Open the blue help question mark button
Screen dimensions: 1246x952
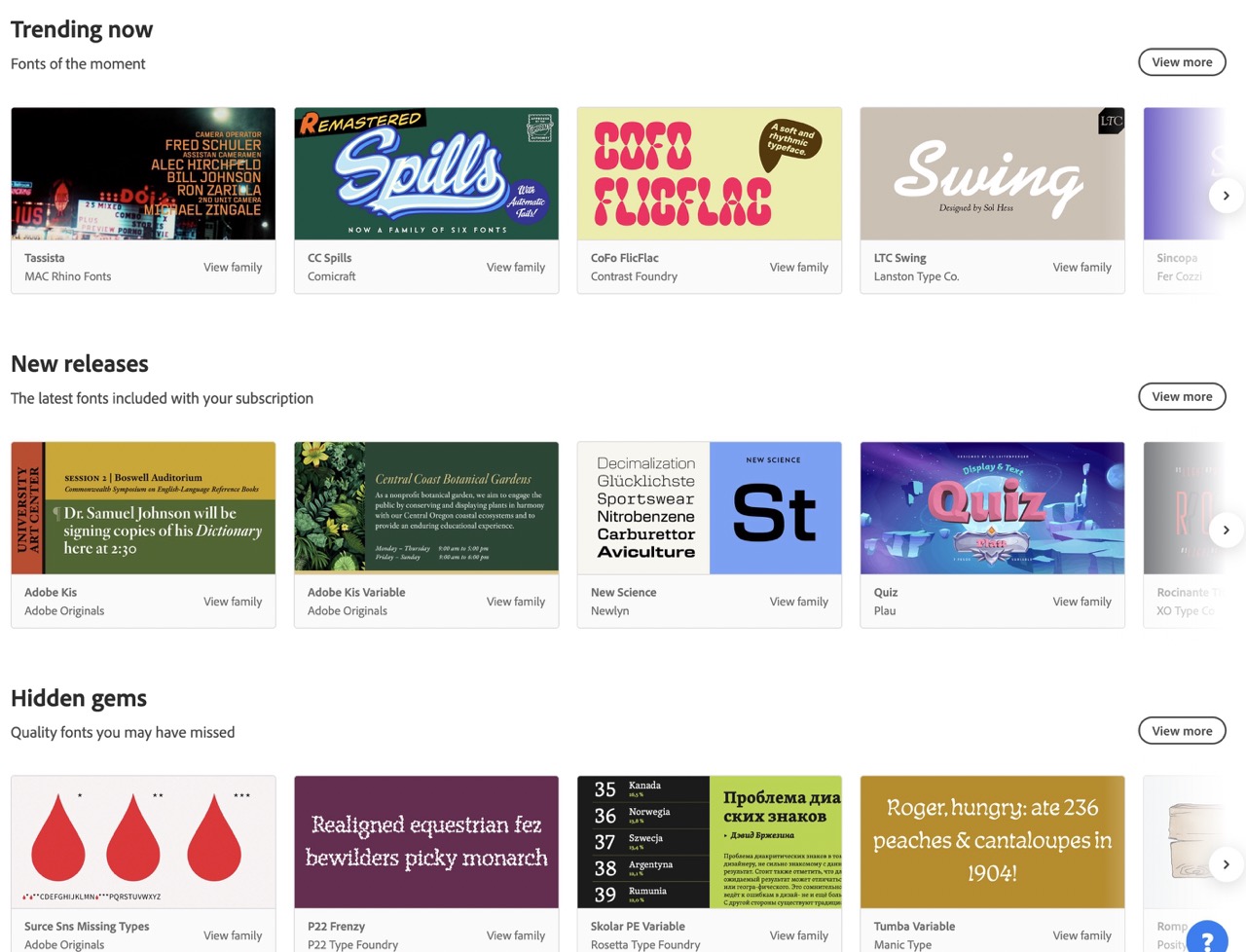click(1207, 938)
